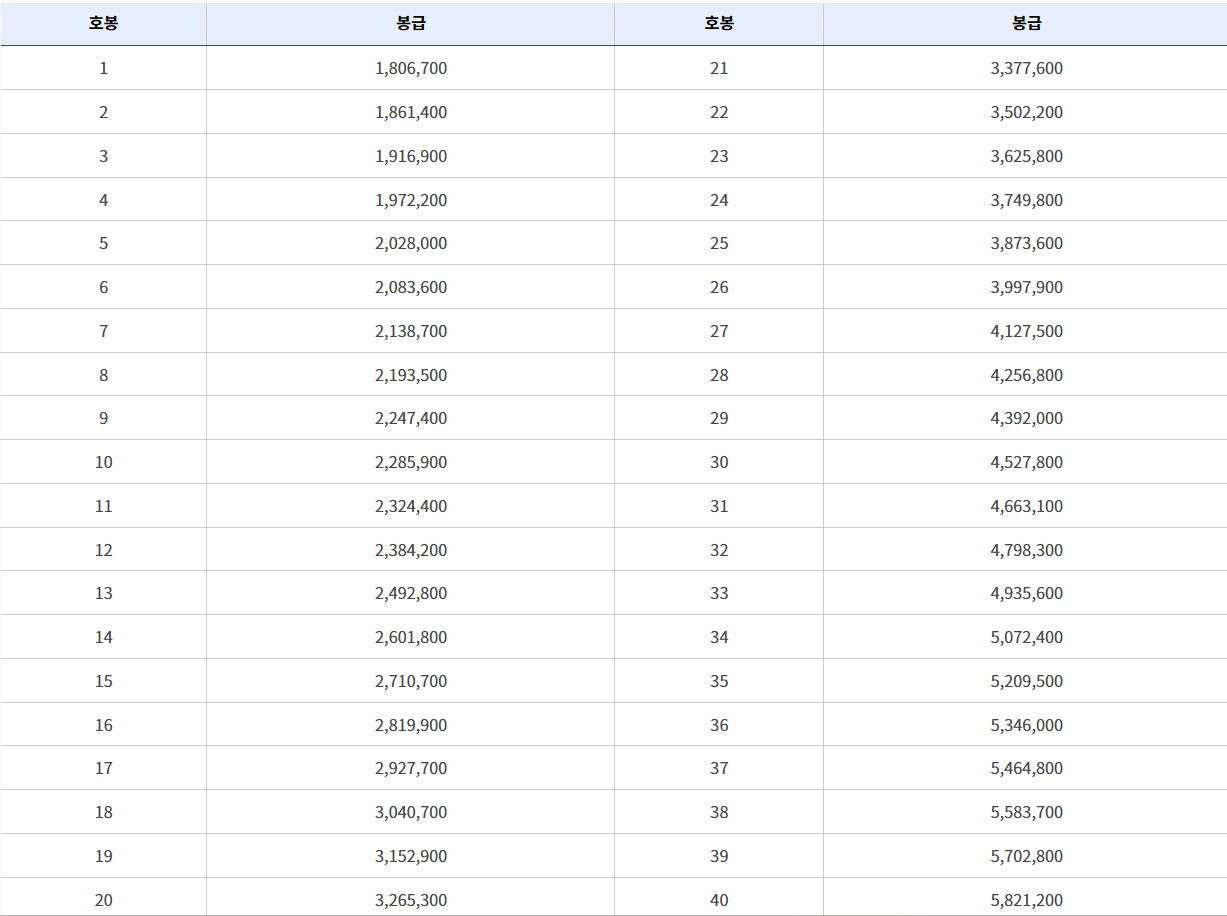Click the salary figure 5,464,800
The width and height of the screenshot is (1227, 916).
1027,768
